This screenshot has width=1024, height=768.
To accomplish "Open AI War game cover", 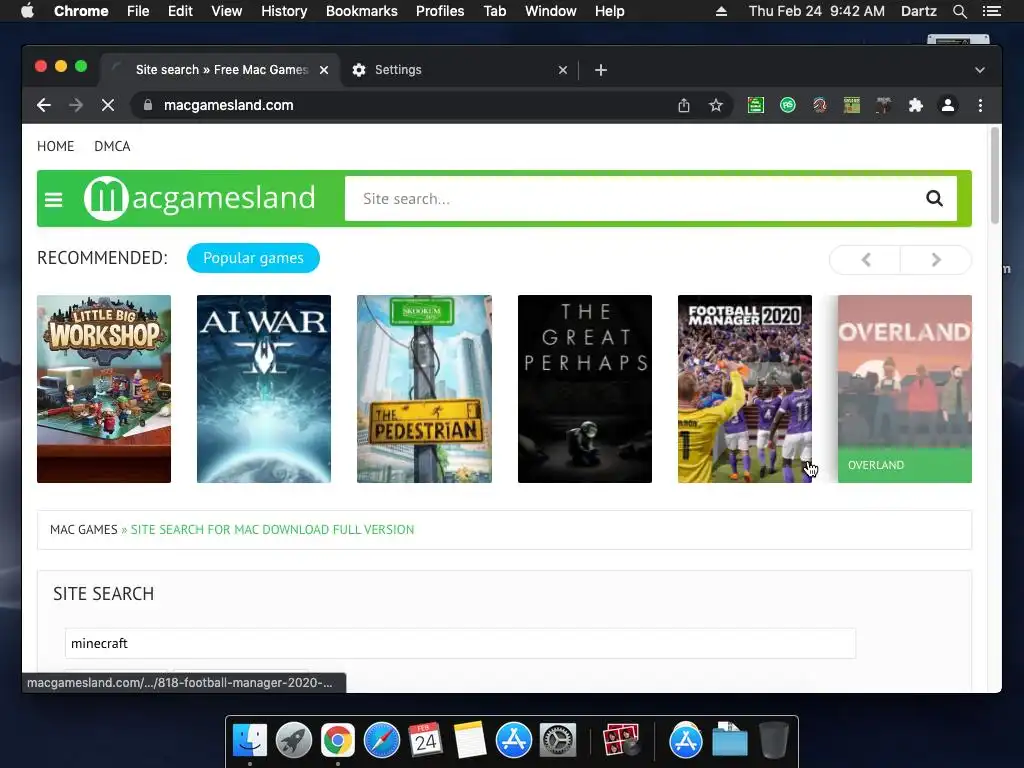I will point(264,389).
